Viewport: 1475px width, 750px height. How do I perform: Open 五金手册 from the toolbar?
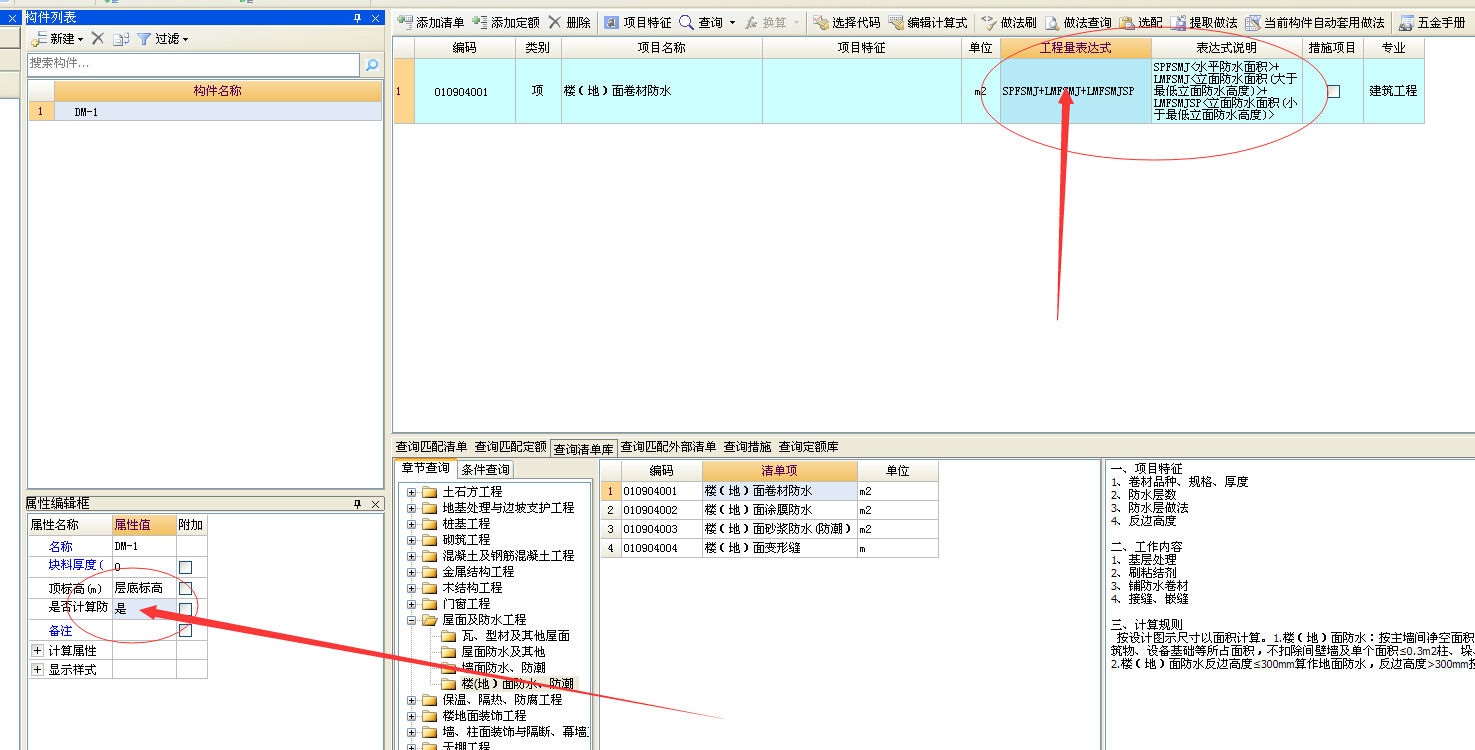click(1433, 22)
